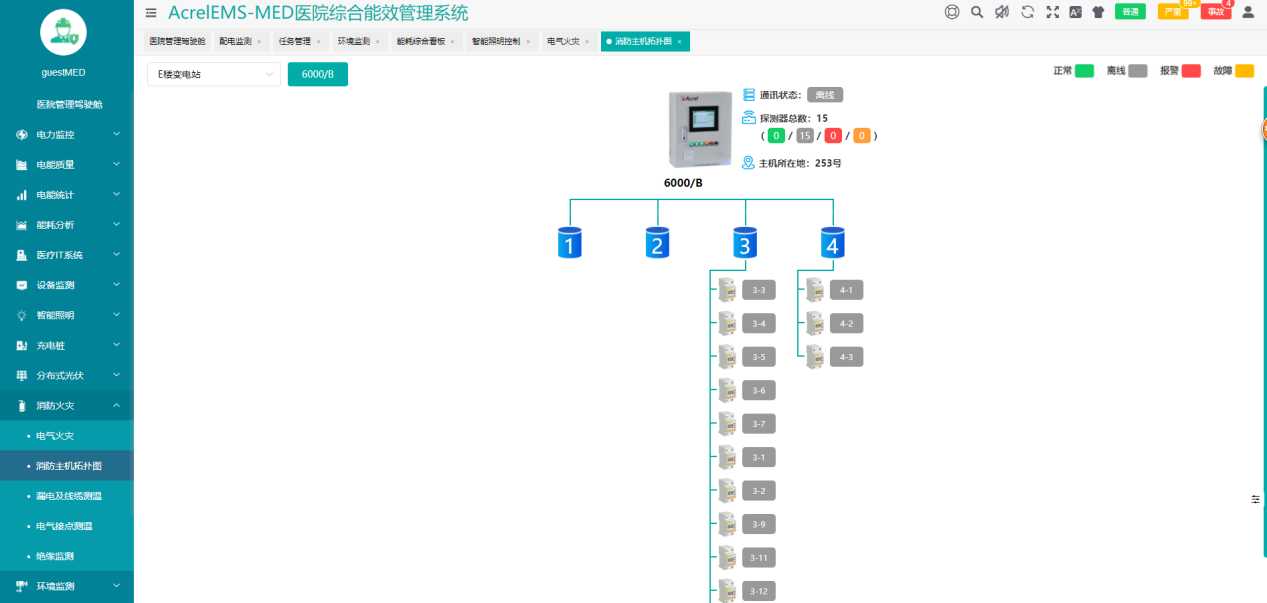Click the language translate icon
The image size is (1267, 603).
[x=1076, y=12]
